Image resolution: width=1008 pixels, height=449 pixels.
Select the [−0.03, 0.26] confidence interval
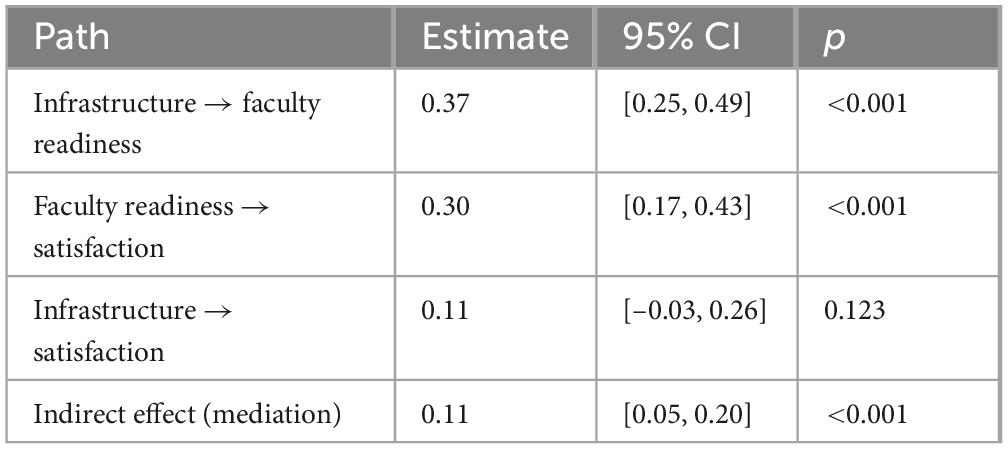(x=694, y=310)
